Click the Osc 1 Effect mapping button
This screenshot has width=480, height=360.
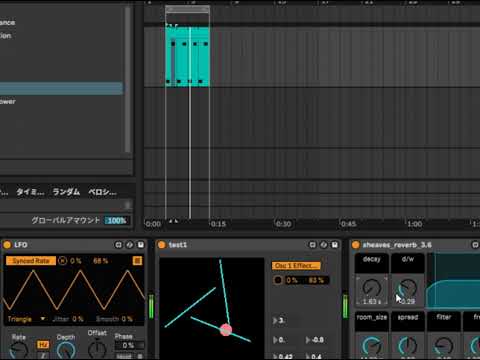click(296, 266)
